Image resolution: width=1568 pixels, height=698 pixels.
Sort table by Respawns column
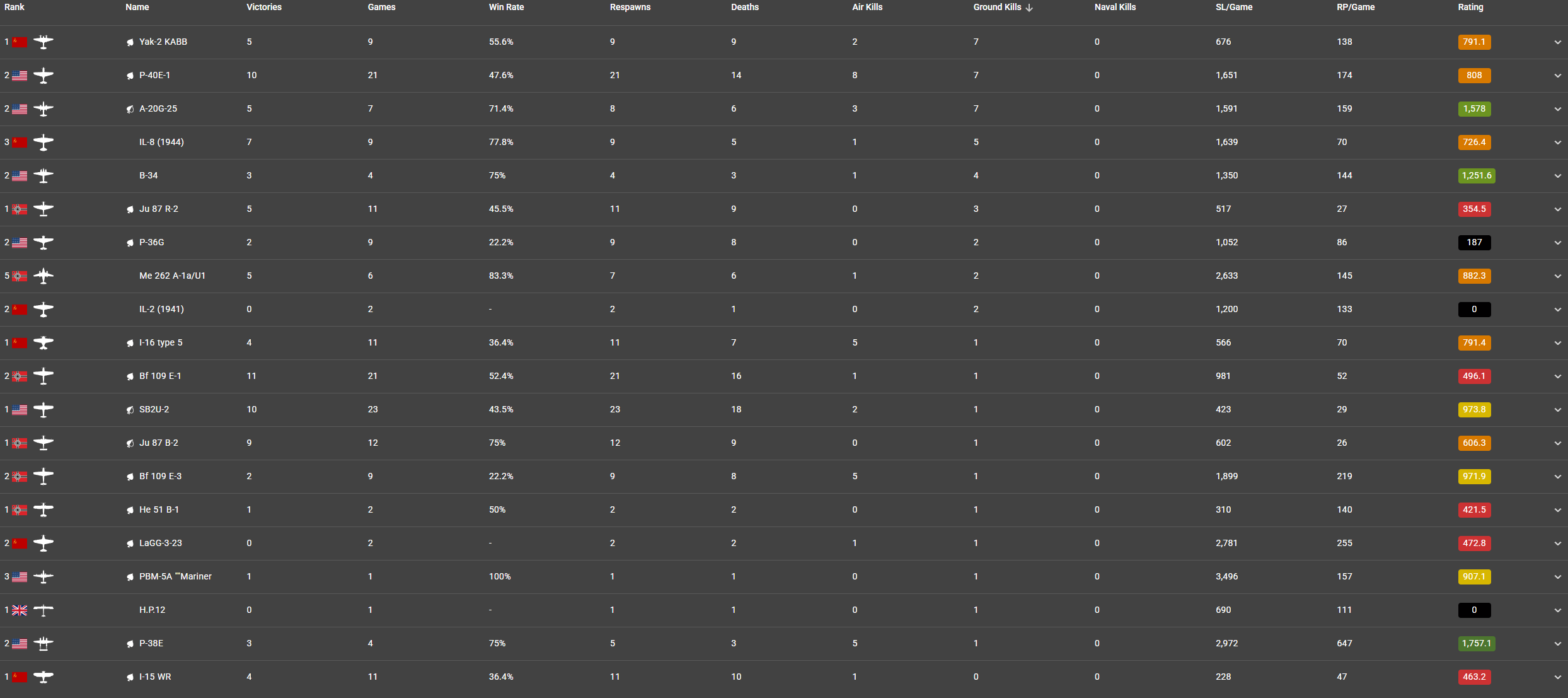[x=630, y=7]
